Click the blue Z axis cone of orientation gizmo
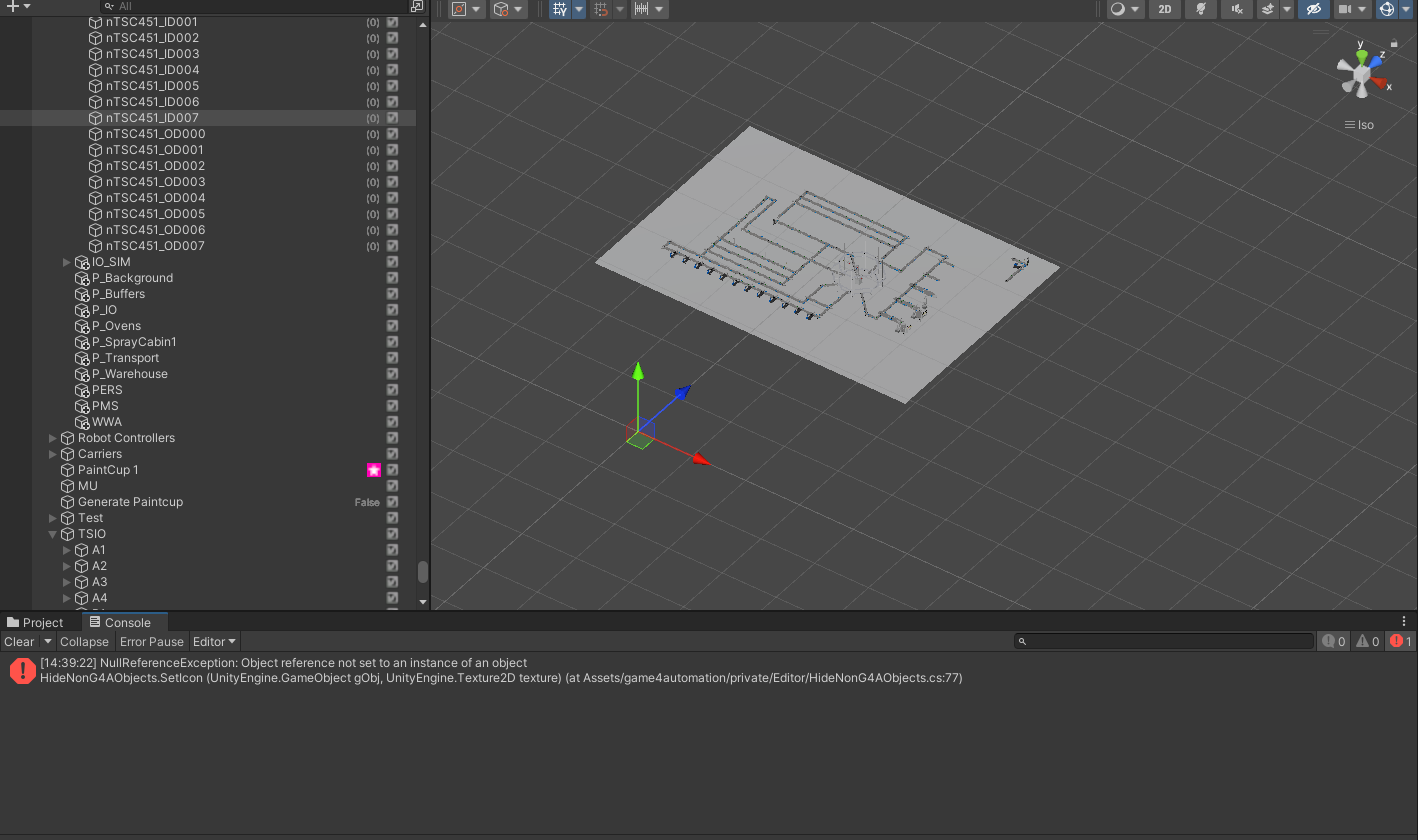This screenshot has height=840, width=1418. [x=1376, y=62]
